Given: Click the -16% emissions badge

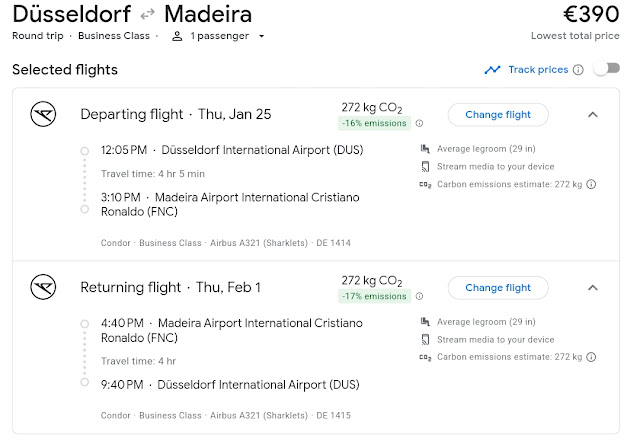Looking at the screenshot, I should (x=374, y=124).
